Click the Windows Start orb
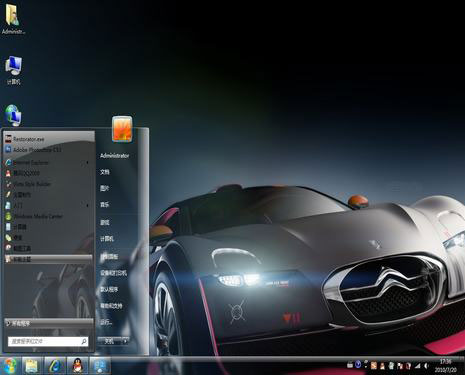 (10, 366)
